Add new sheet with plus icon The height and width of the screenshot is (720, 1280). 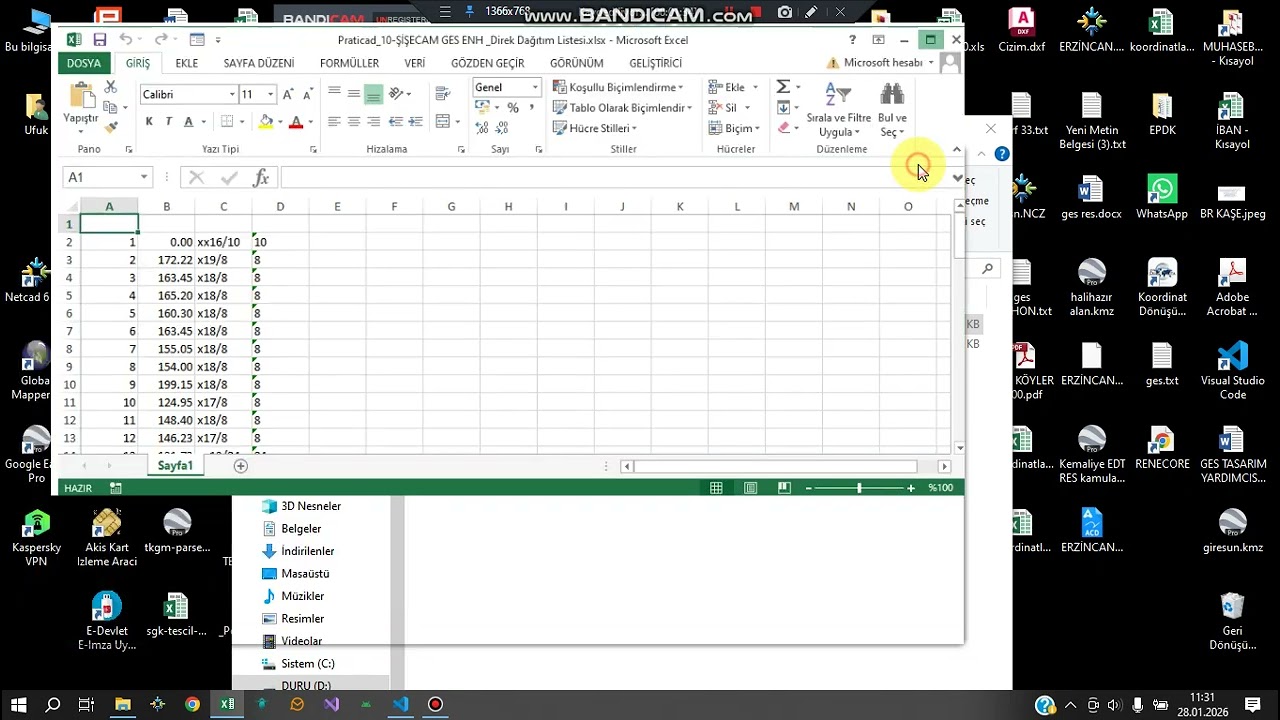coord(240,466)
